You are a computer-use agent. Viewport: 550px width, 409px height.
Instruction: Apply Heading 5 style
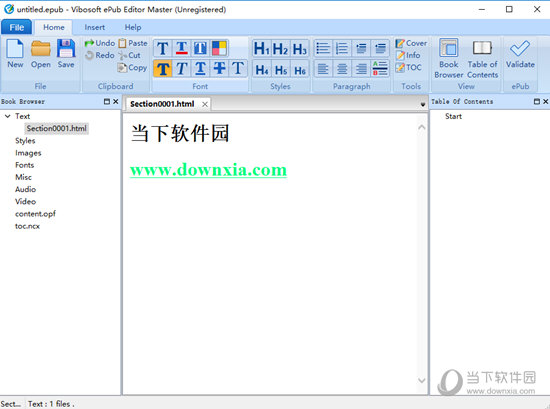(281, 69)
